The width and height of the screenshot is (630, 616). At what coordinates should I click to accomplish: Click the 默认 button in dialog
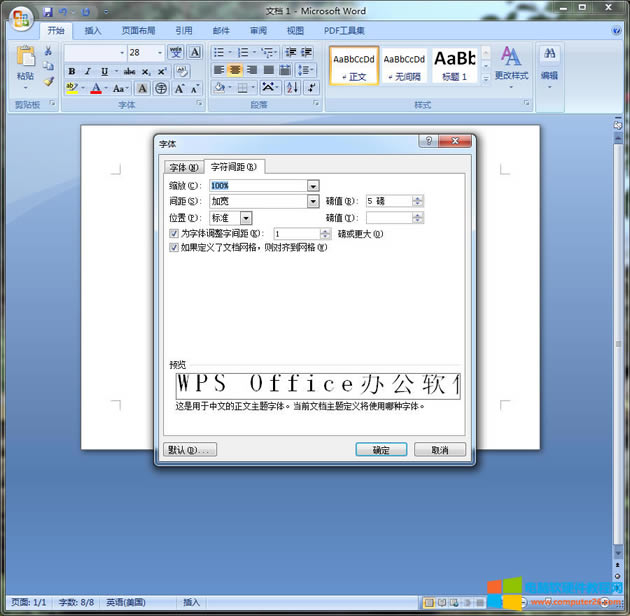(189, 450)
